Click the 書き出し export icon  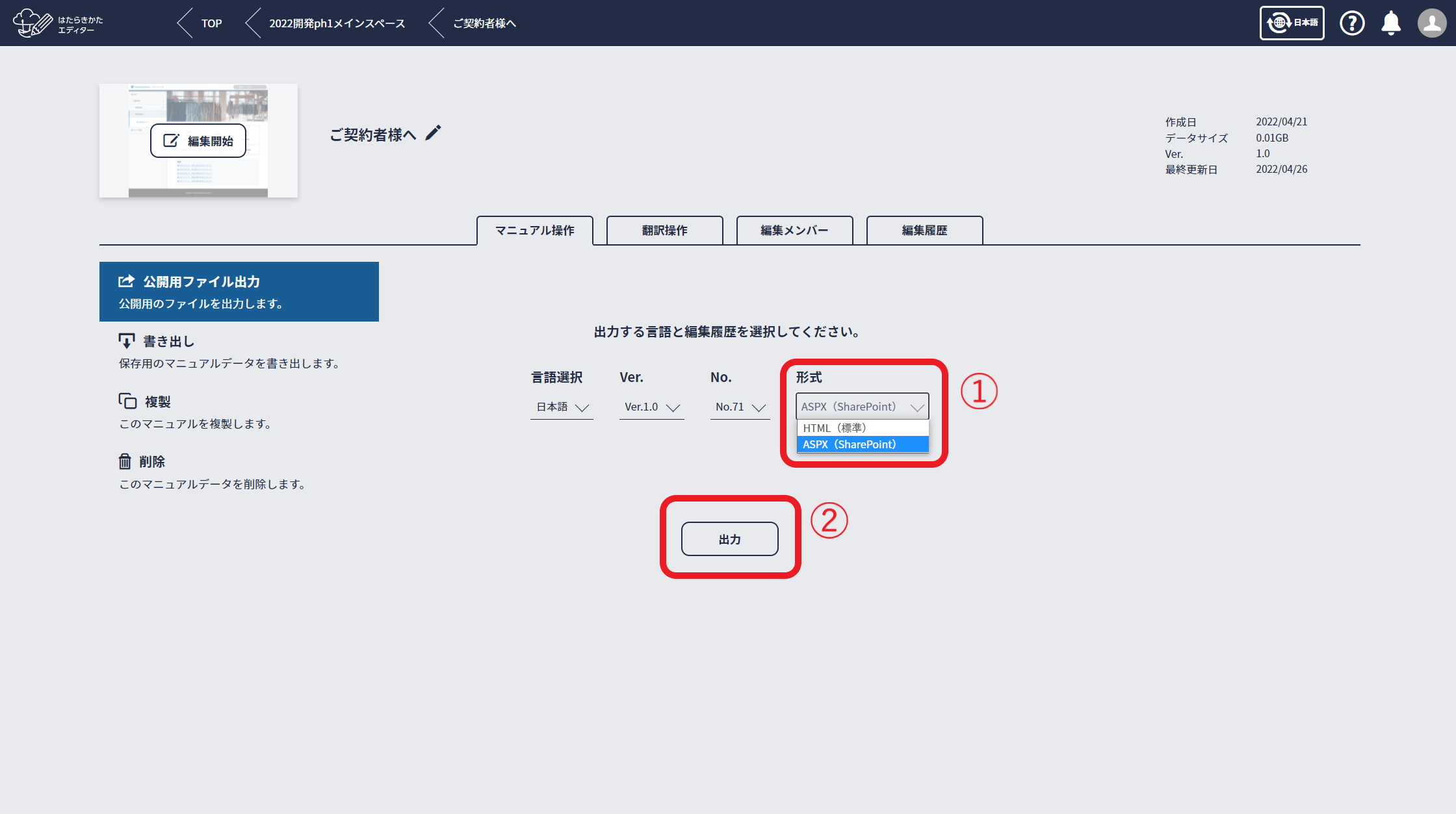click(126, 341)
